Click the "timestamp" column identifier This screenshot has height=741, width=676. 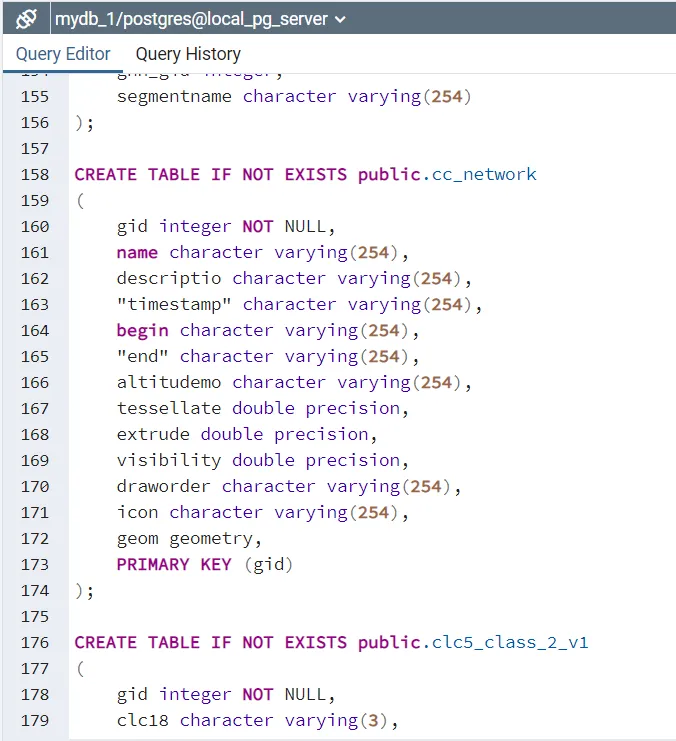pos(174,304)
